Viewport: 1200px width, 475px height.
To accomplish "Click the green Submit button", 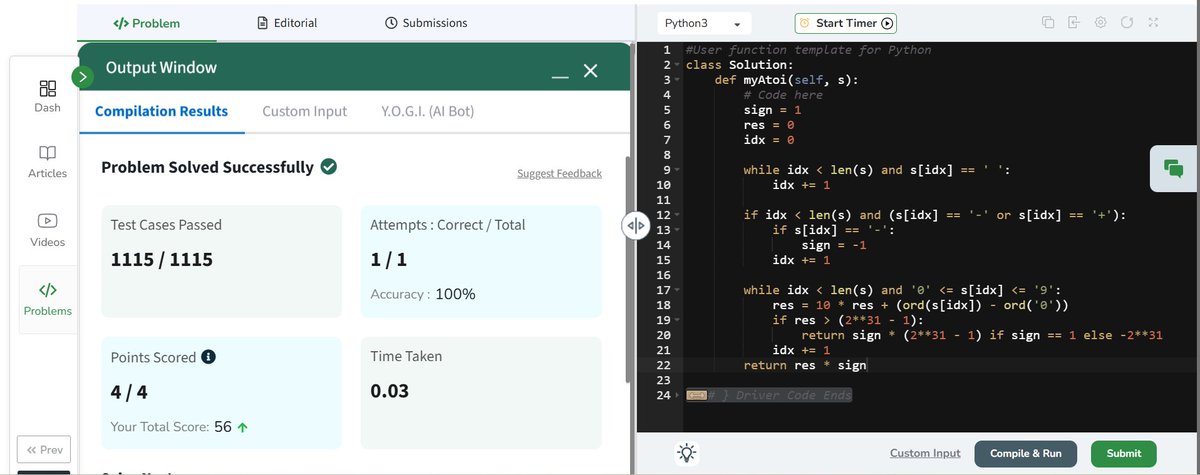I will pyautogui.click(x=1124, y=453).
